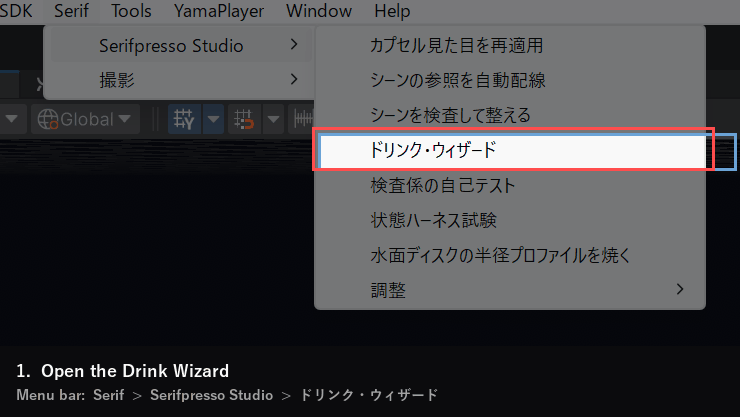Click the increment snapping ruler icon
Screen dimensions: 740x417
tap(302, 119)
